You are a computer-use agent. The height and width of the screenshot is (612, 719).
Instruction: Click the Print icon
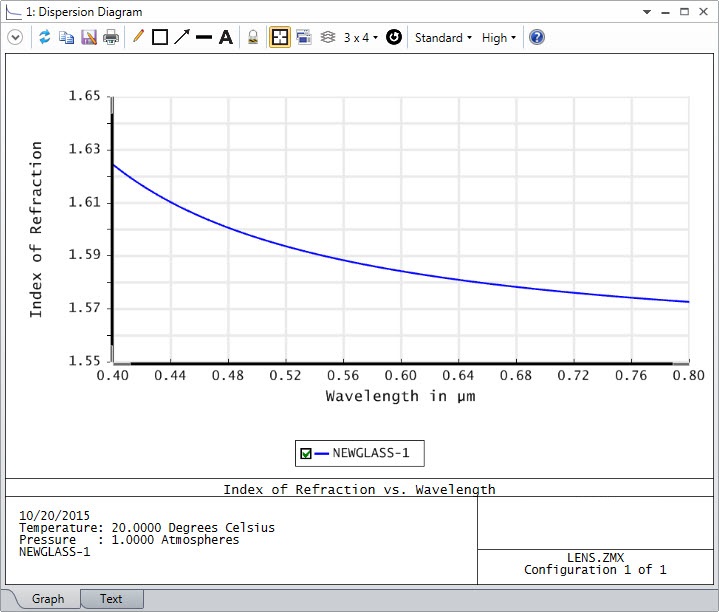[x=111, y=37]
